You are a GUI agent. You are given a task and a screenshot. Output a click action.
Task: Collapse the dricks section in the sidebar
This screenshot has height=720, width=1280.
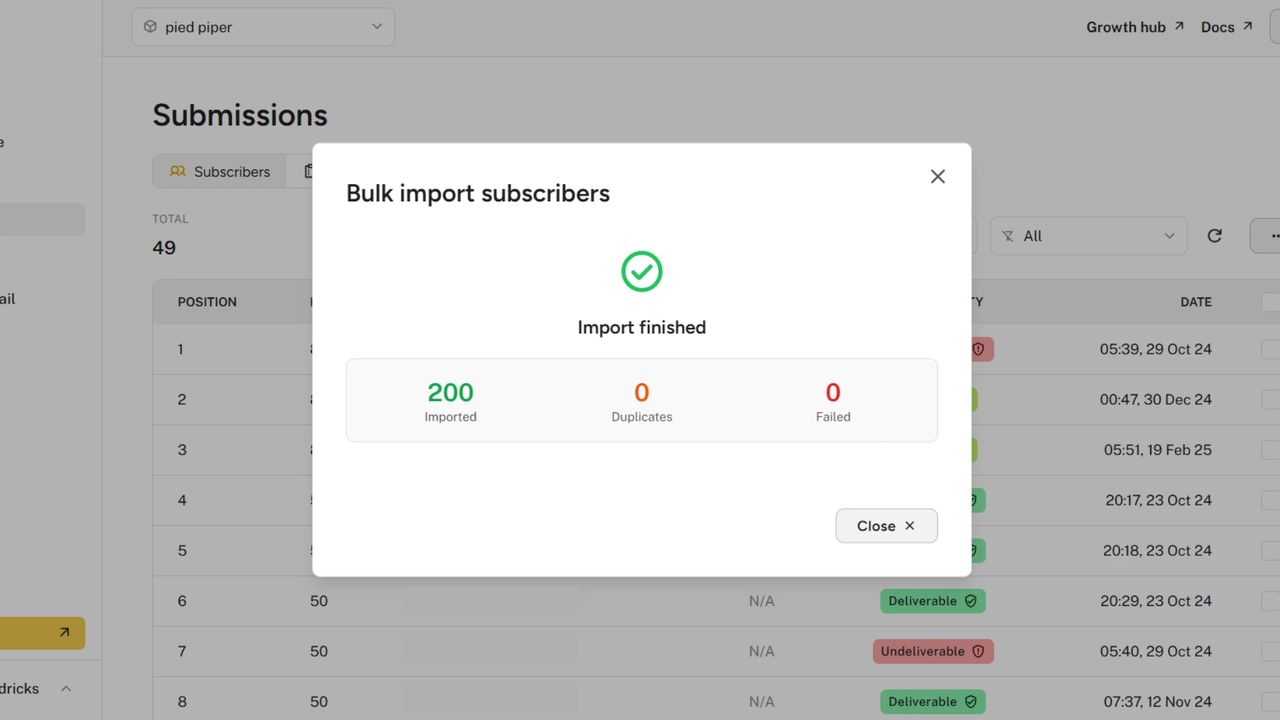click(65, 688)
